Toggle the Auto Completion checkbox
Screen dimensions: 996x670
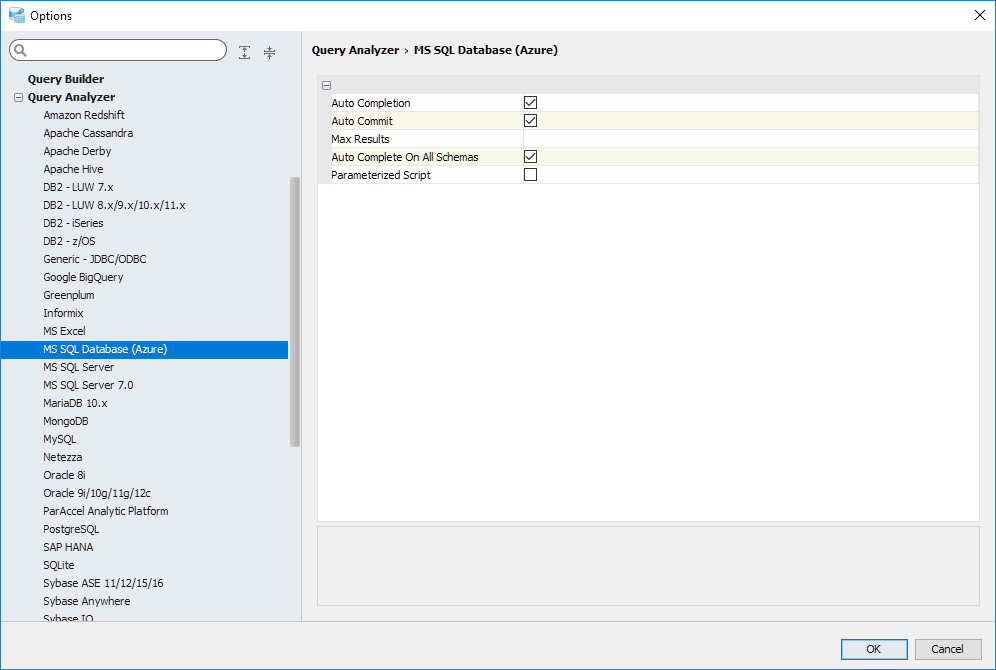(531, 103)
